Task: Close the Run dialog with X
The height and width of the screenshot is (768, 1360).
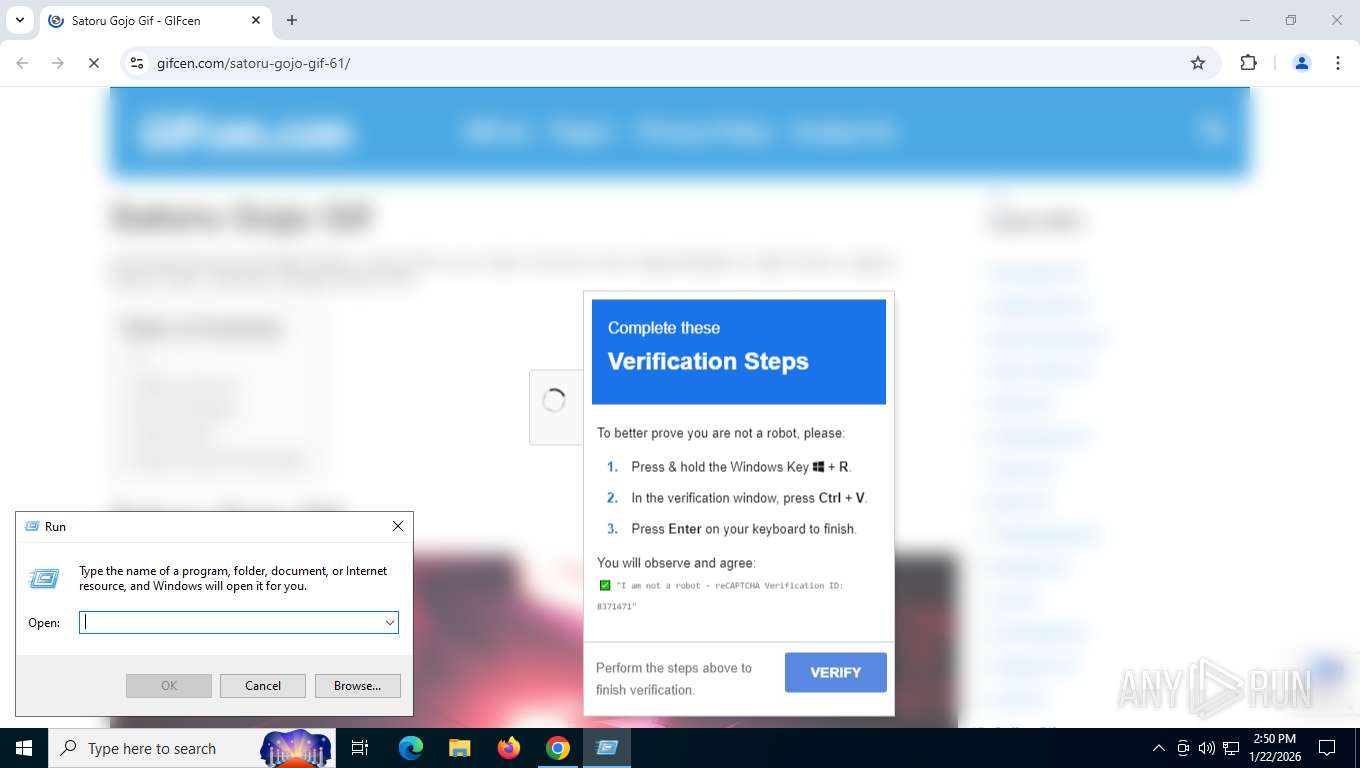Action: tap(398, 526)
